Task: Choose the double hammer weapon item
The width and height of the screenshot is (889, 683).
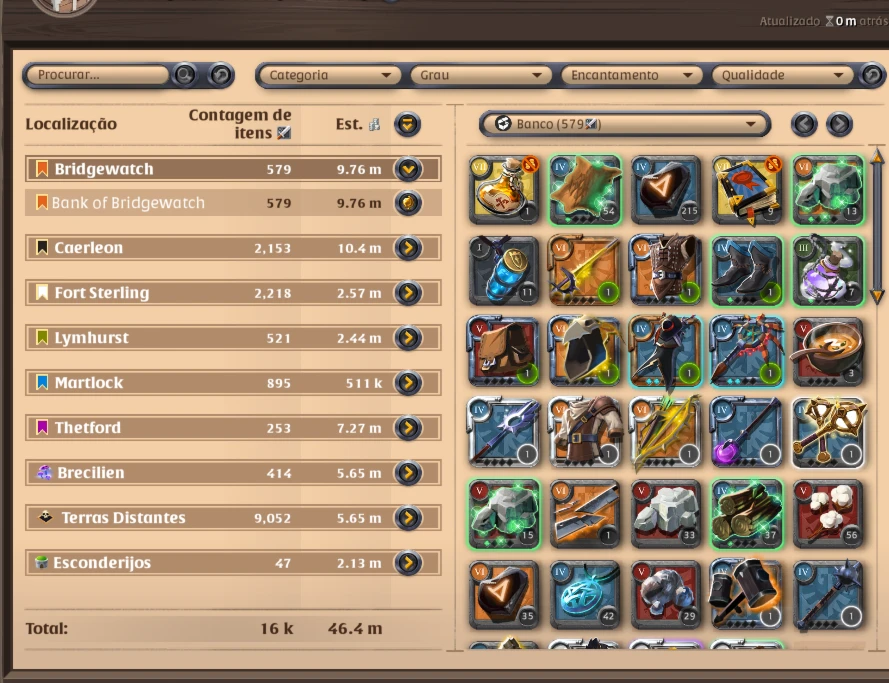Action: click(747, 595)
